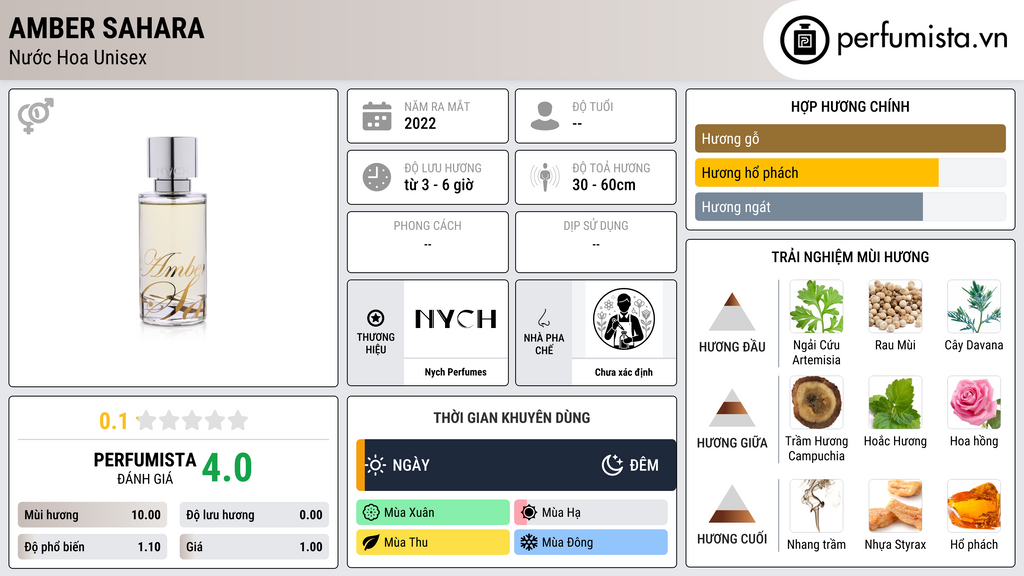
Task: Click the Hương cuối pyramid icon
Action: point(732,504)
